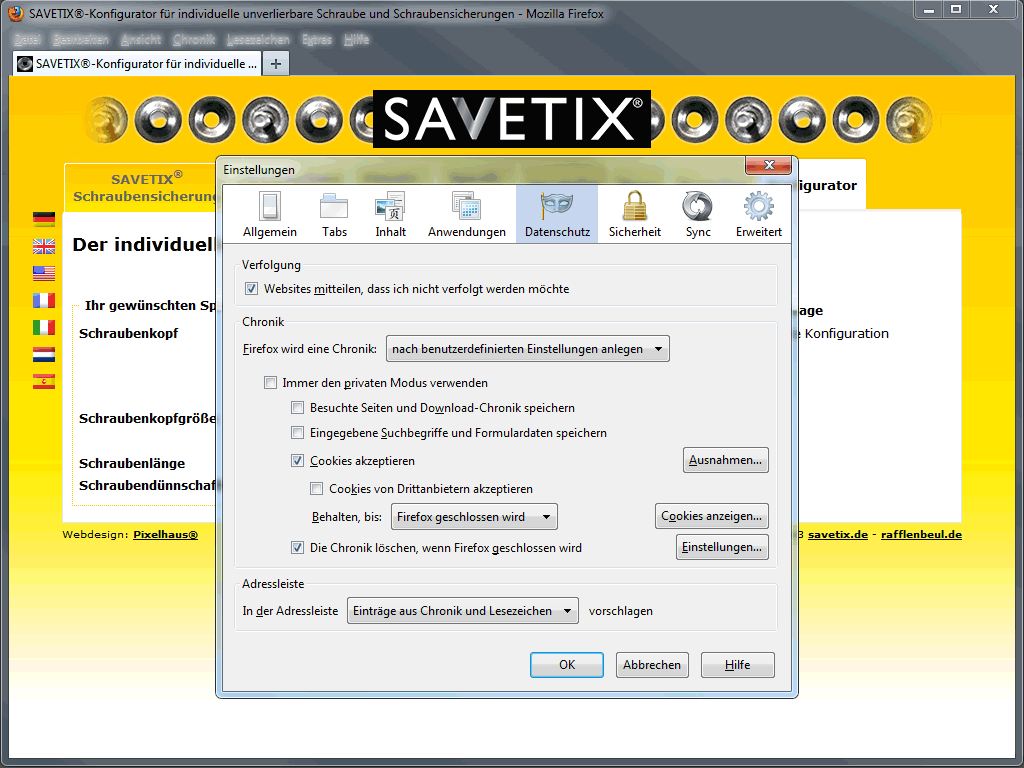The width and height of the screenshot is (1024, 768).
Task: Open the Datei menu
Action: click(27, 39)
